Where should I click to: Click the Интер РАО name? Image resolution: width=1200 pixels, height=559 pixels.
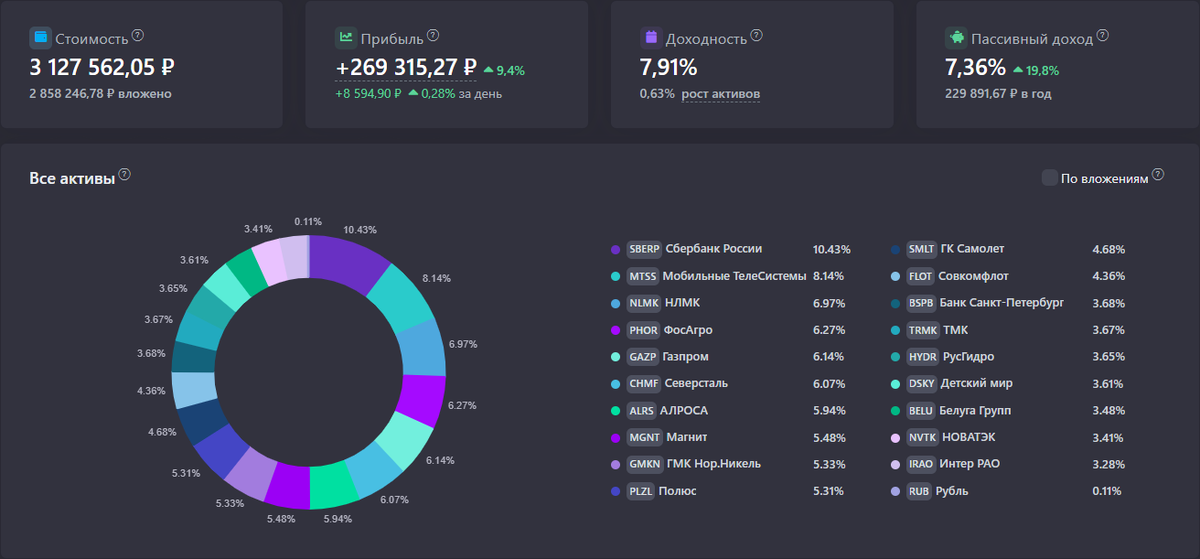[x=970, y=464]
